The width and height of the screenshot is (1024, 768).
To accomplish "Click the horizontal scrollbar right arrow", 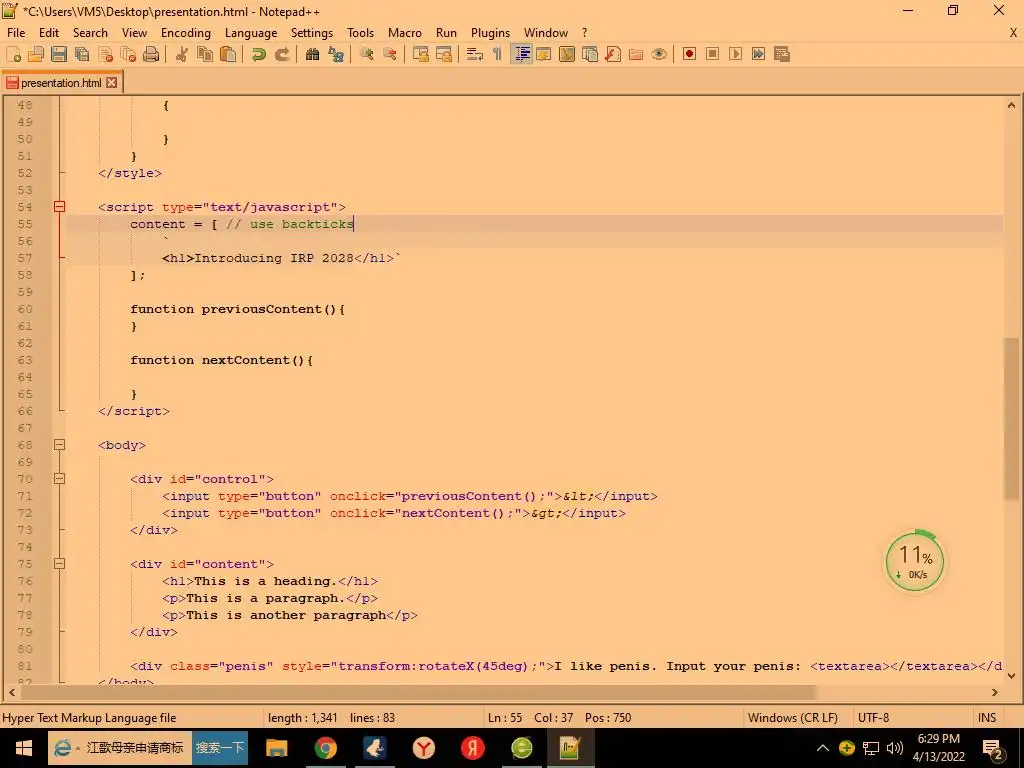I will [995, 692].
